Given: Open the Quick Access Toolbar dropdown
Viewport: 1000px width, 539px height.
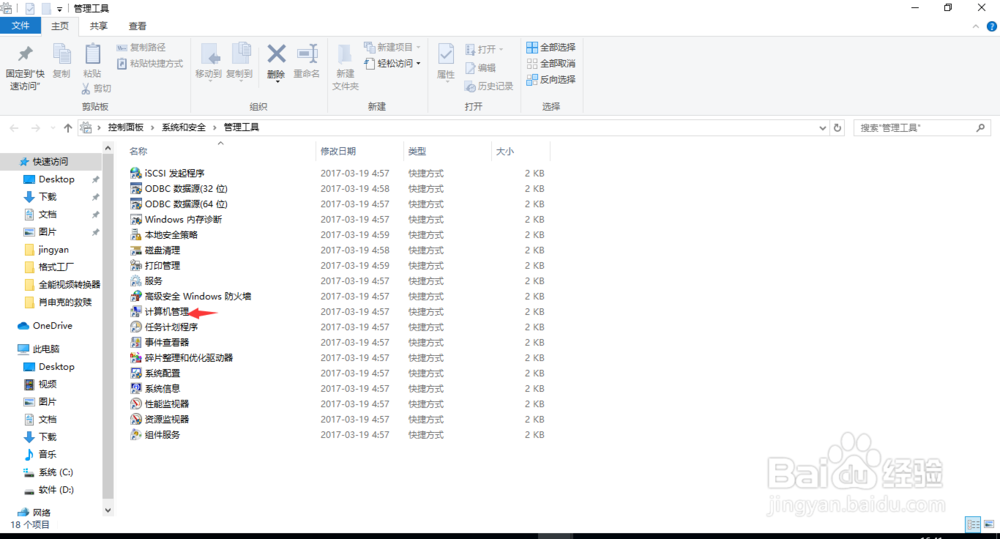Looking at the screenshot, I should (59, 9).
